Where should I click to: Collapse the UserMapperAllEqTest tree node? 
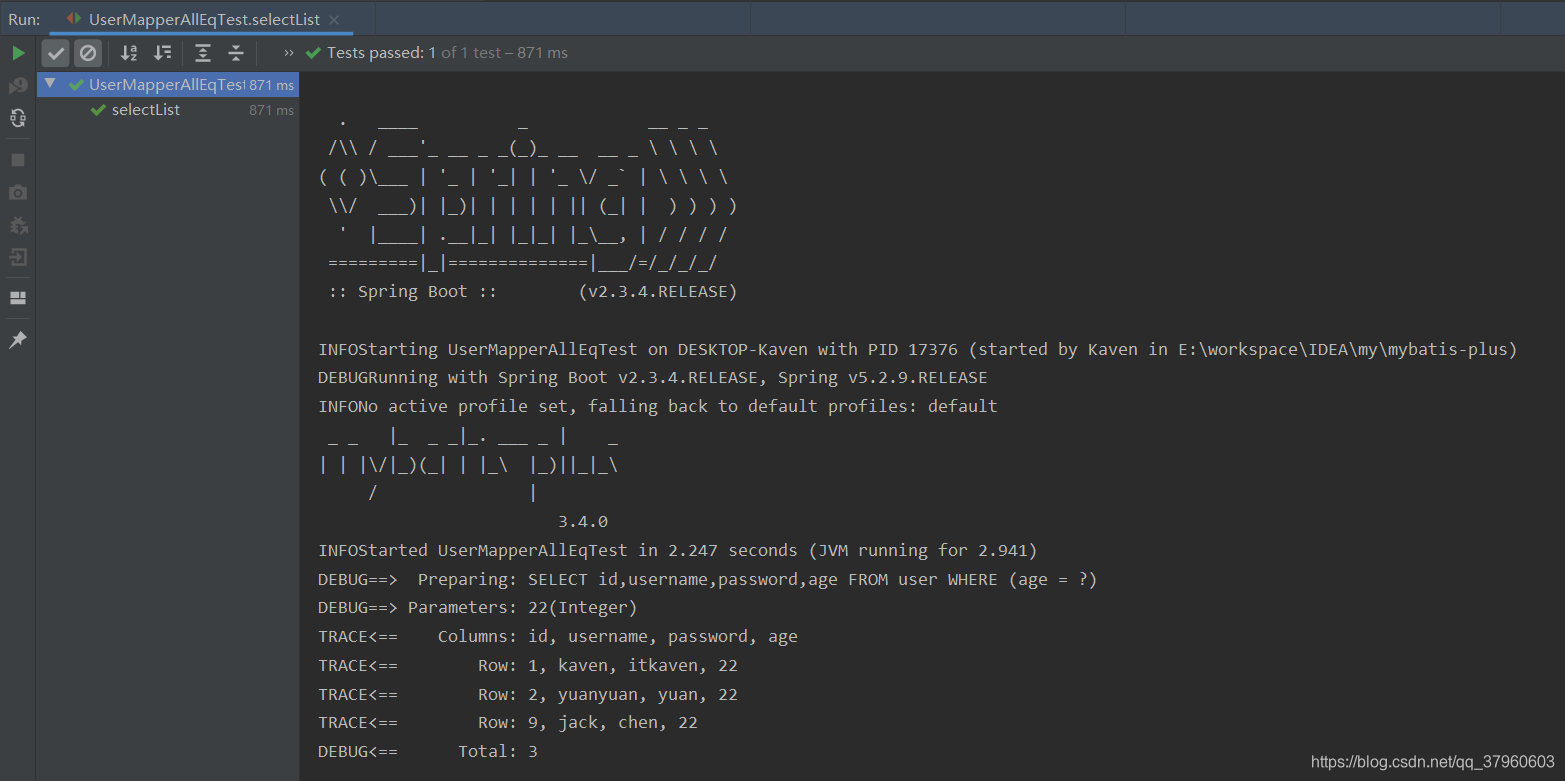(50, 84)
